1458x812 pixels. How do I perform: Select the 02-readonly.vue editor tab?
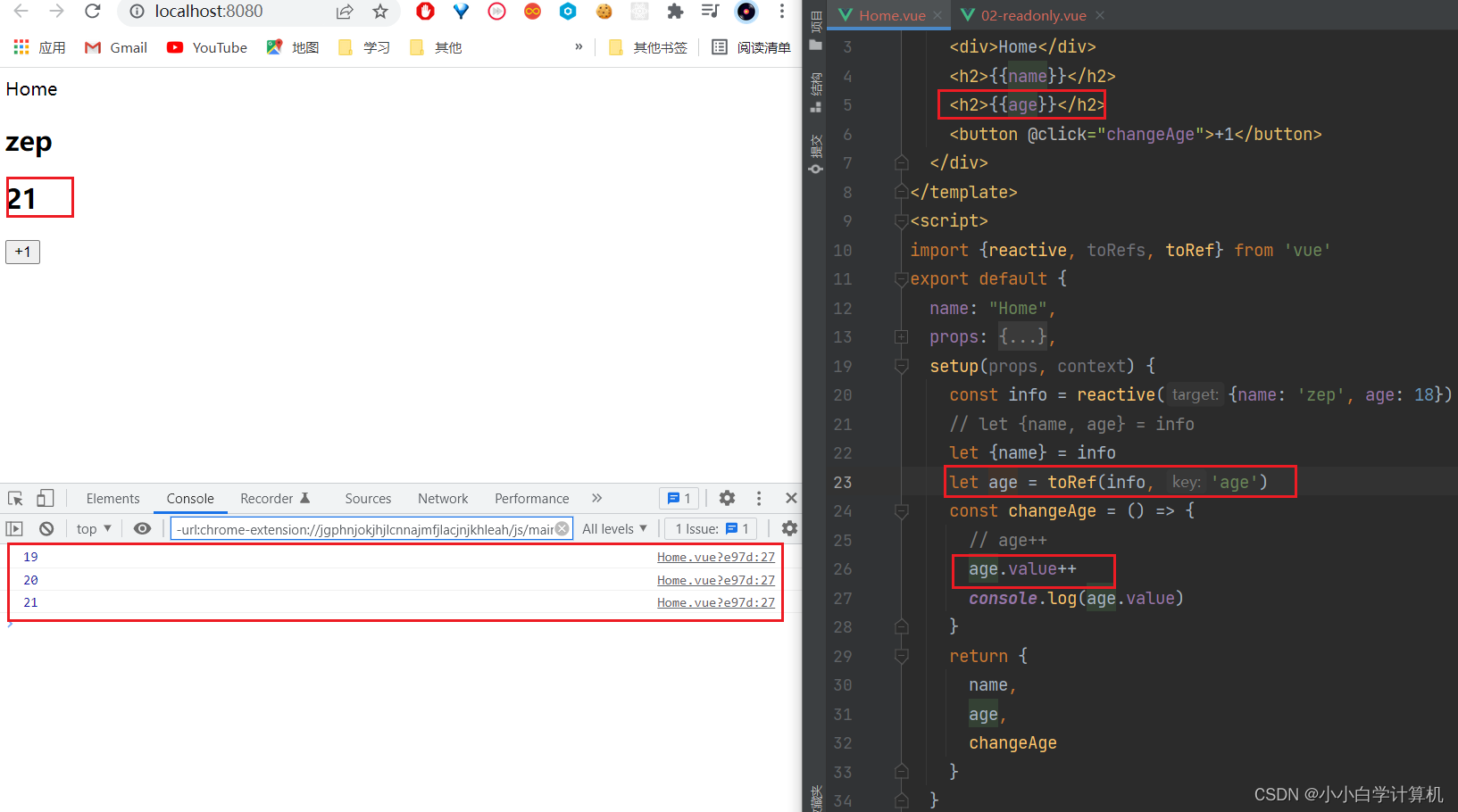click(x=1033, y=15)
